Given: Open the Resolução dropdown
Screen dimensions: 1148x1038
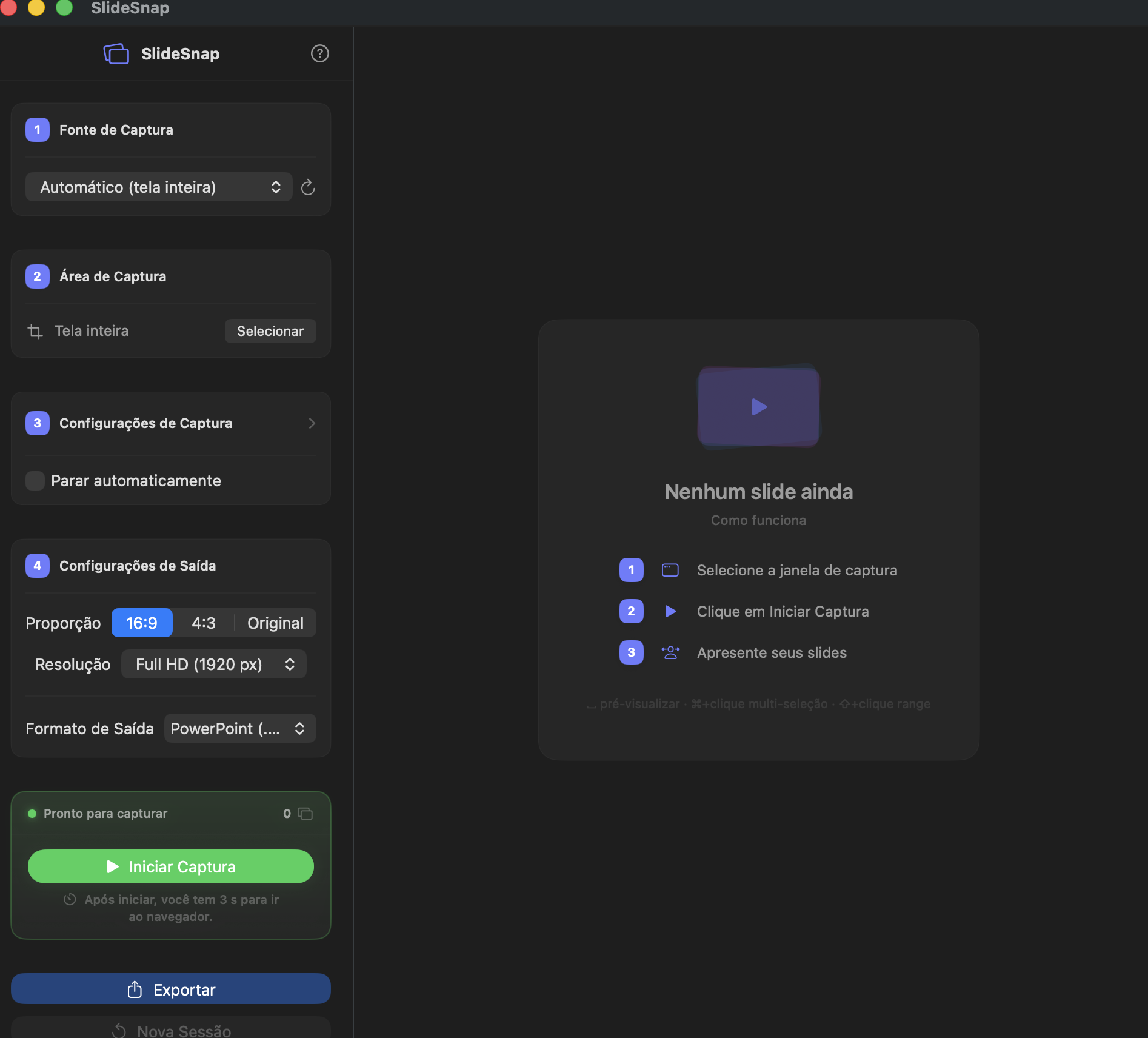Looking at the screenshot, I should pyautogui.click(x=213, y=664).
